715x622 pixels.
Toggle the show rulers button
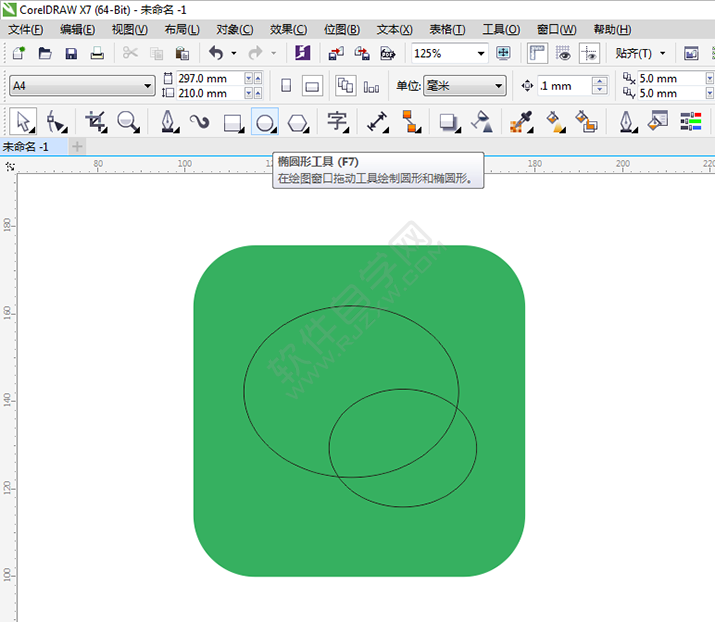[537, 53]
